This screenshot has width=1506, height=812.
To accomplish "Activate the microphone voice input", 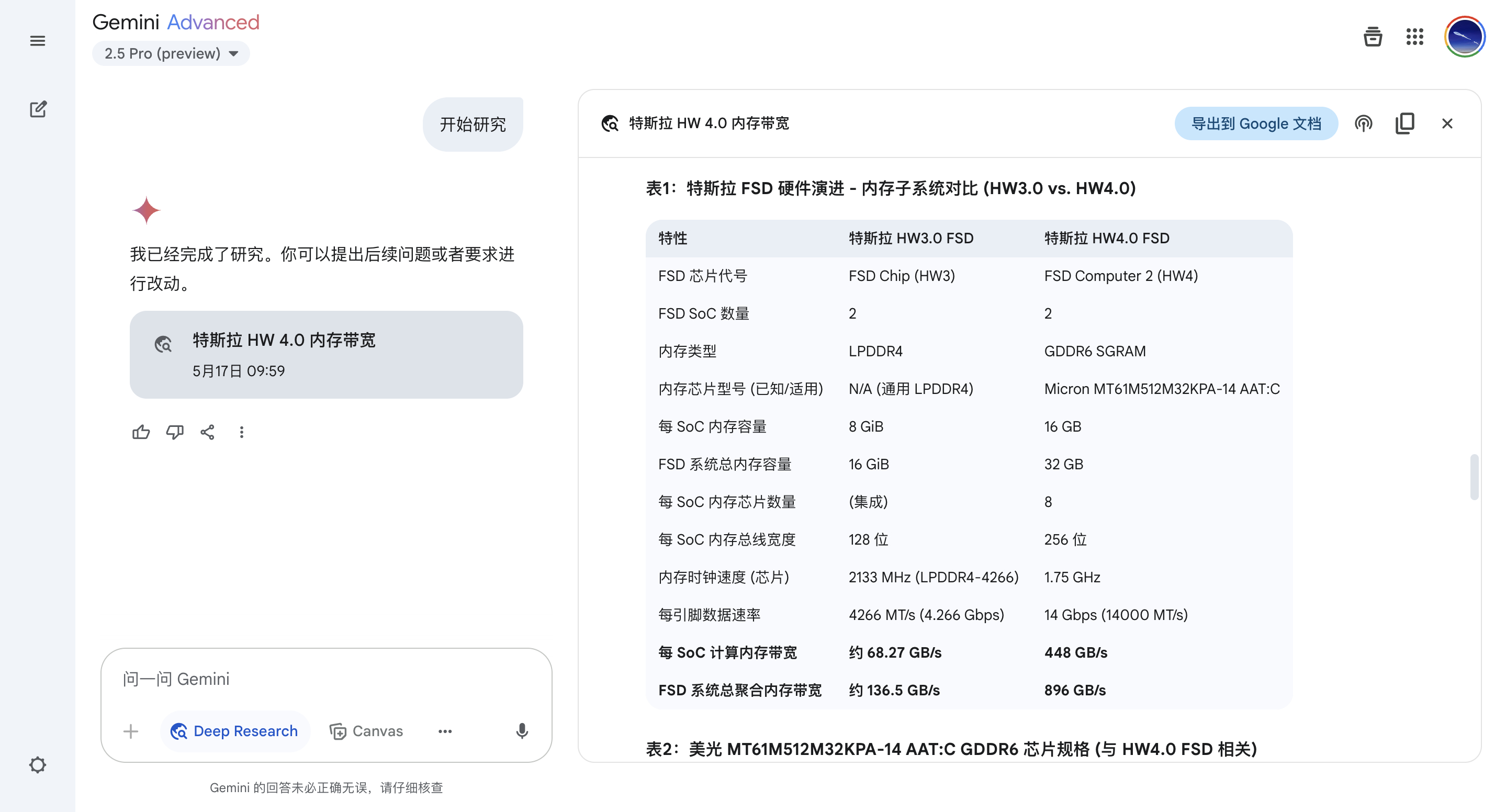I will tap(522, 731).
